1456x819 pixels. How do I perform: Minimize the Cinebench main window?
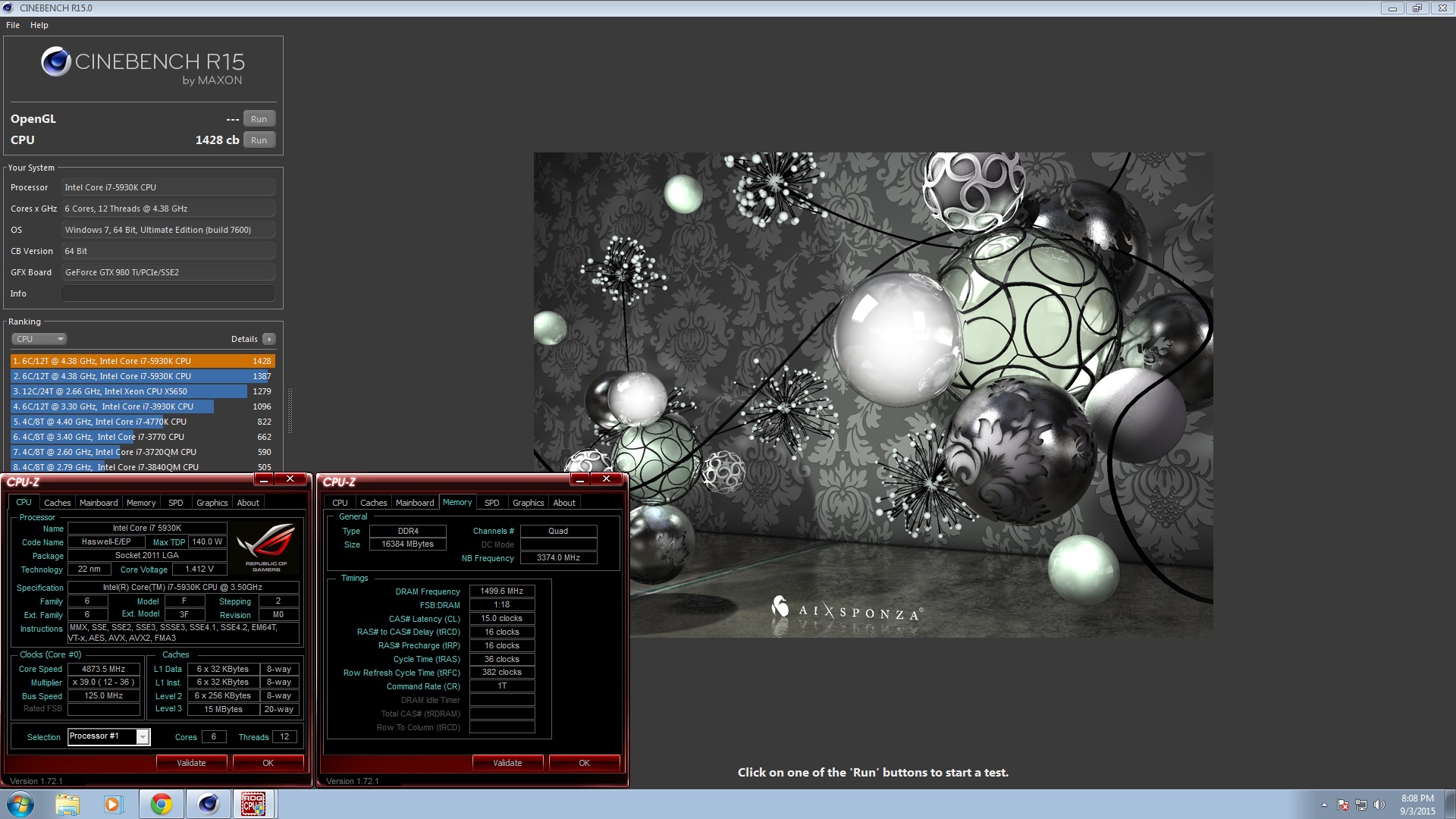(1392, 8)
